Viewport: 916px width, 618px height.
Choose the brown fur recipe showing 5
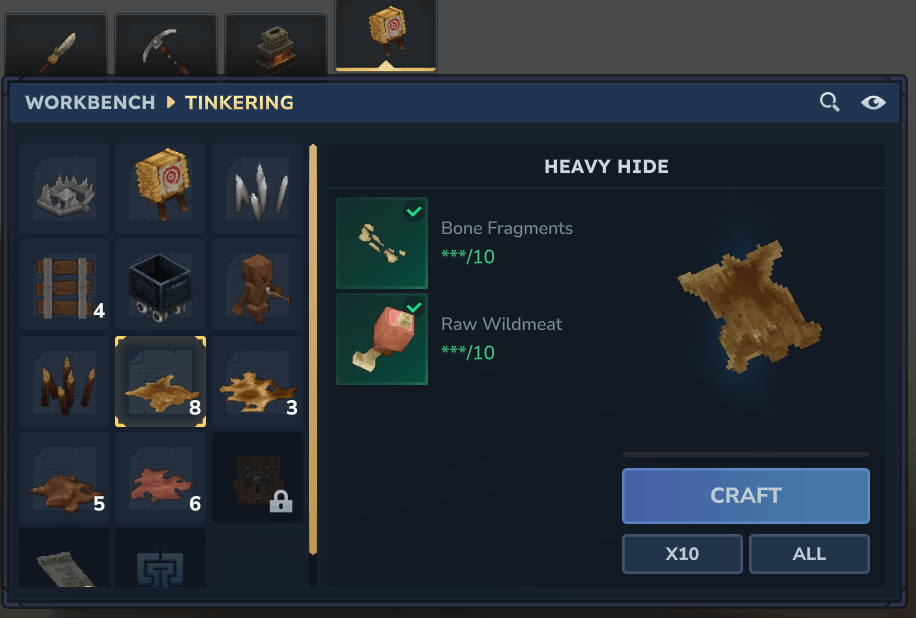click(x=64, y=478)
